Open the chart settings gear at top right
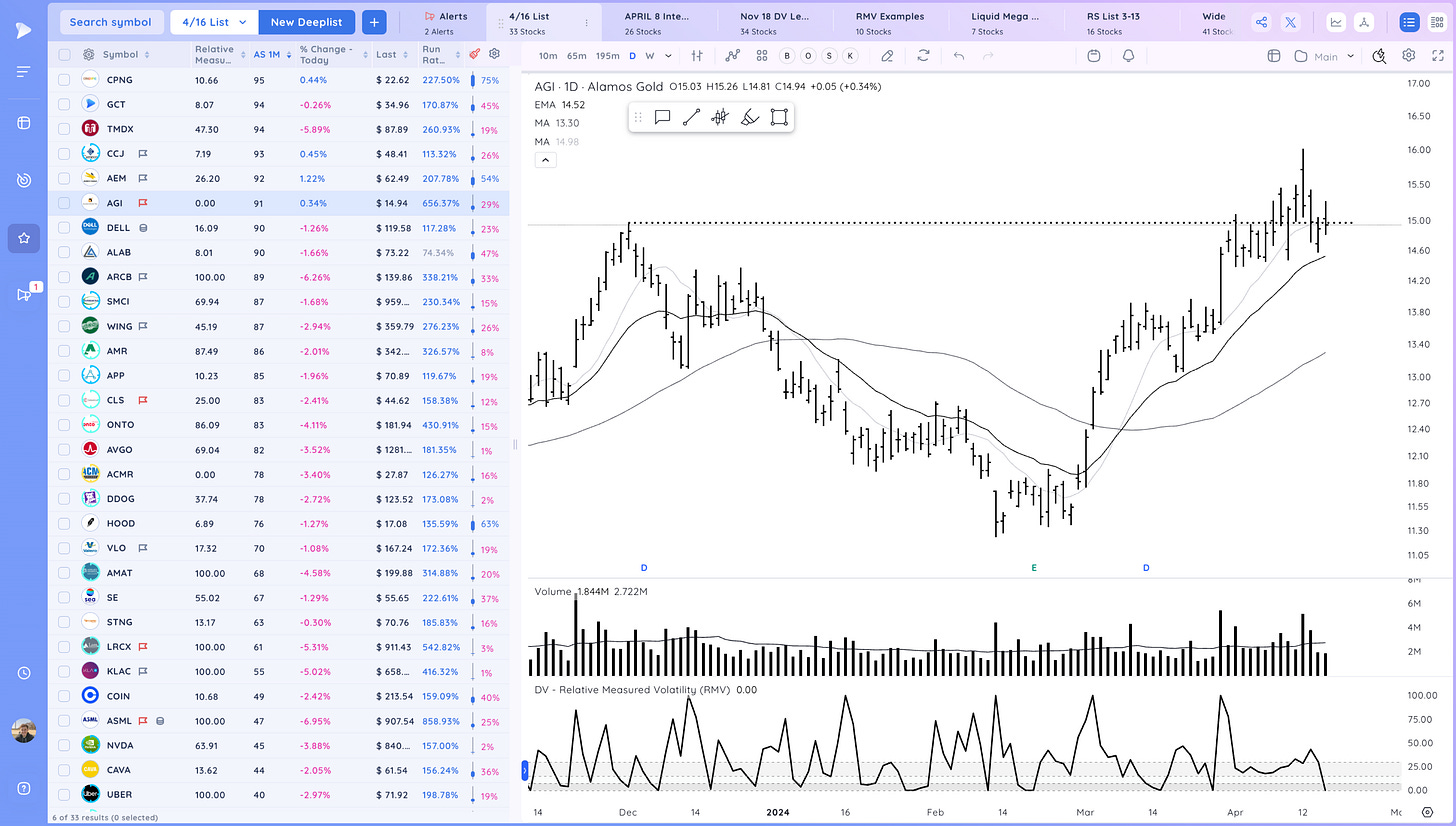 point(1408,56)
